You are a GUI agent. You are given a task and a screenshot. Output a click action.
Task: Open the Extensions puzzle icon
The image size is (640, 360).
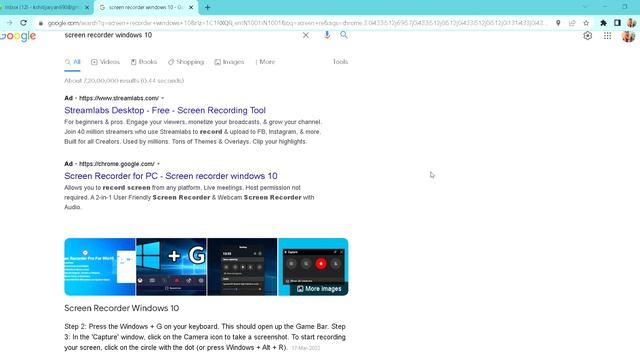point(603,23)
